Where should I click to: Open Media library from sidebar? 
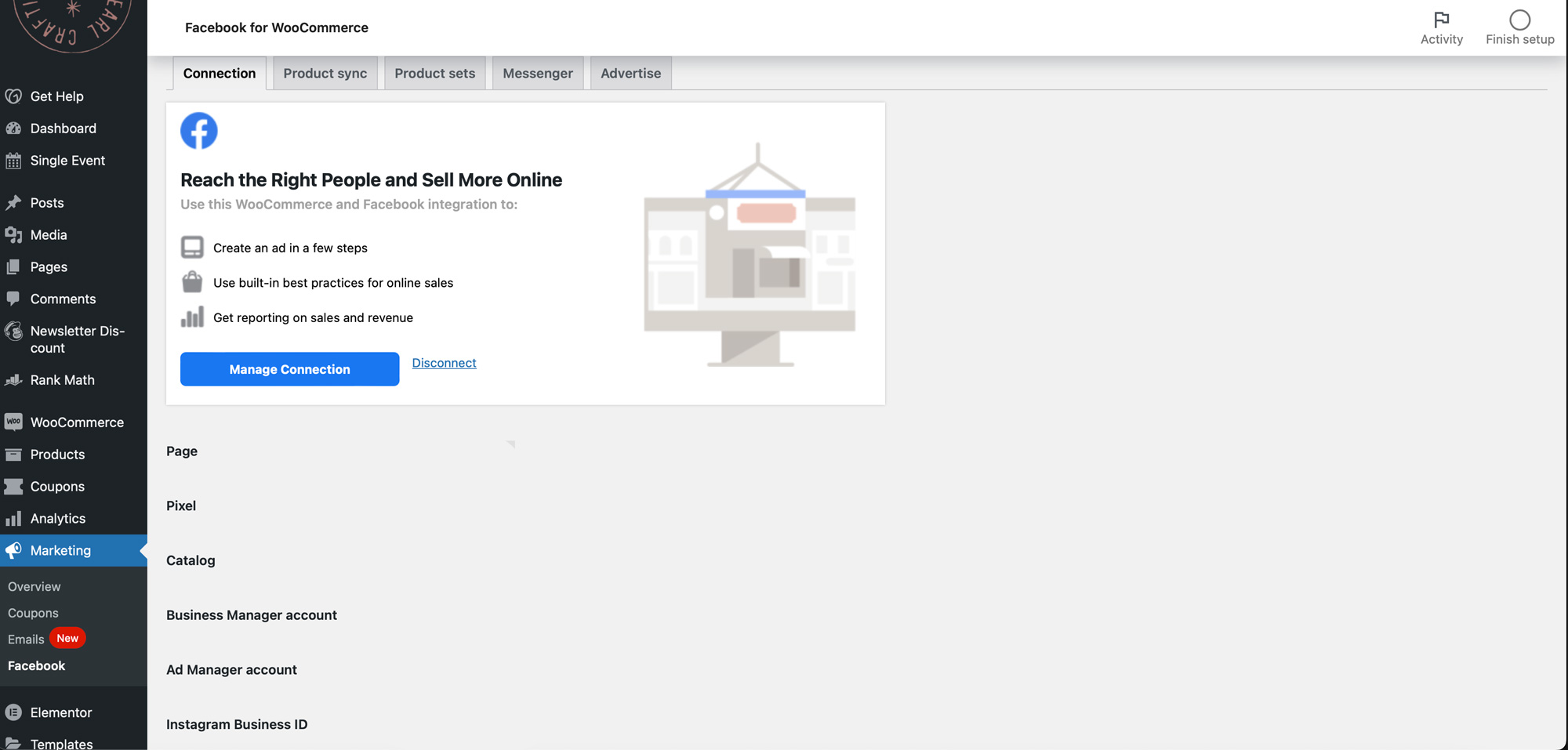48,235
